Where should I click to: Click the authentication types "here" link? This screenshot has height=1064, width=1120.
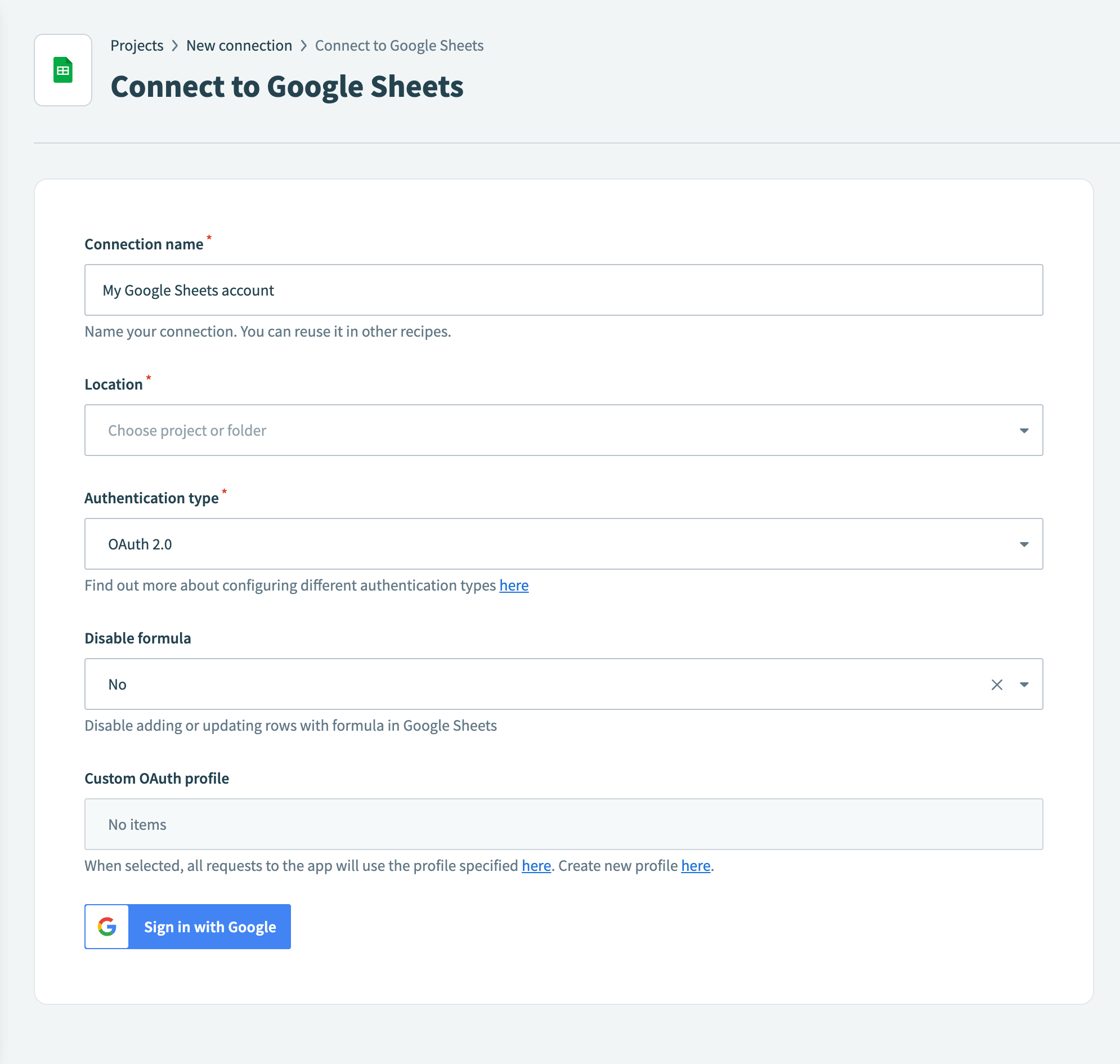click(x=513, y=585)
